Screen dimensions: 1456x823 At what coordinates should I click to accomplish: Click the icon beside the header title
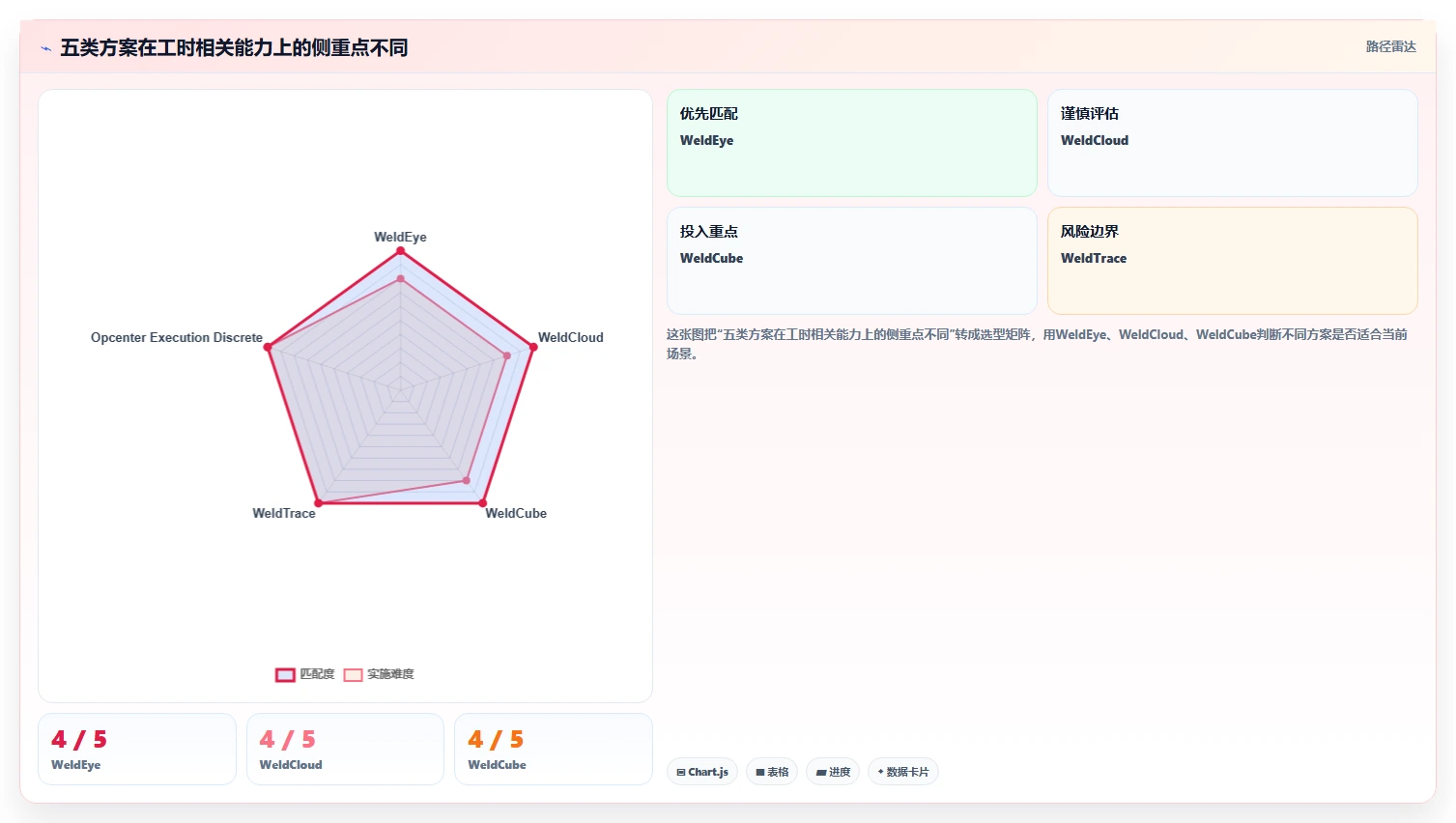point(45,48)
